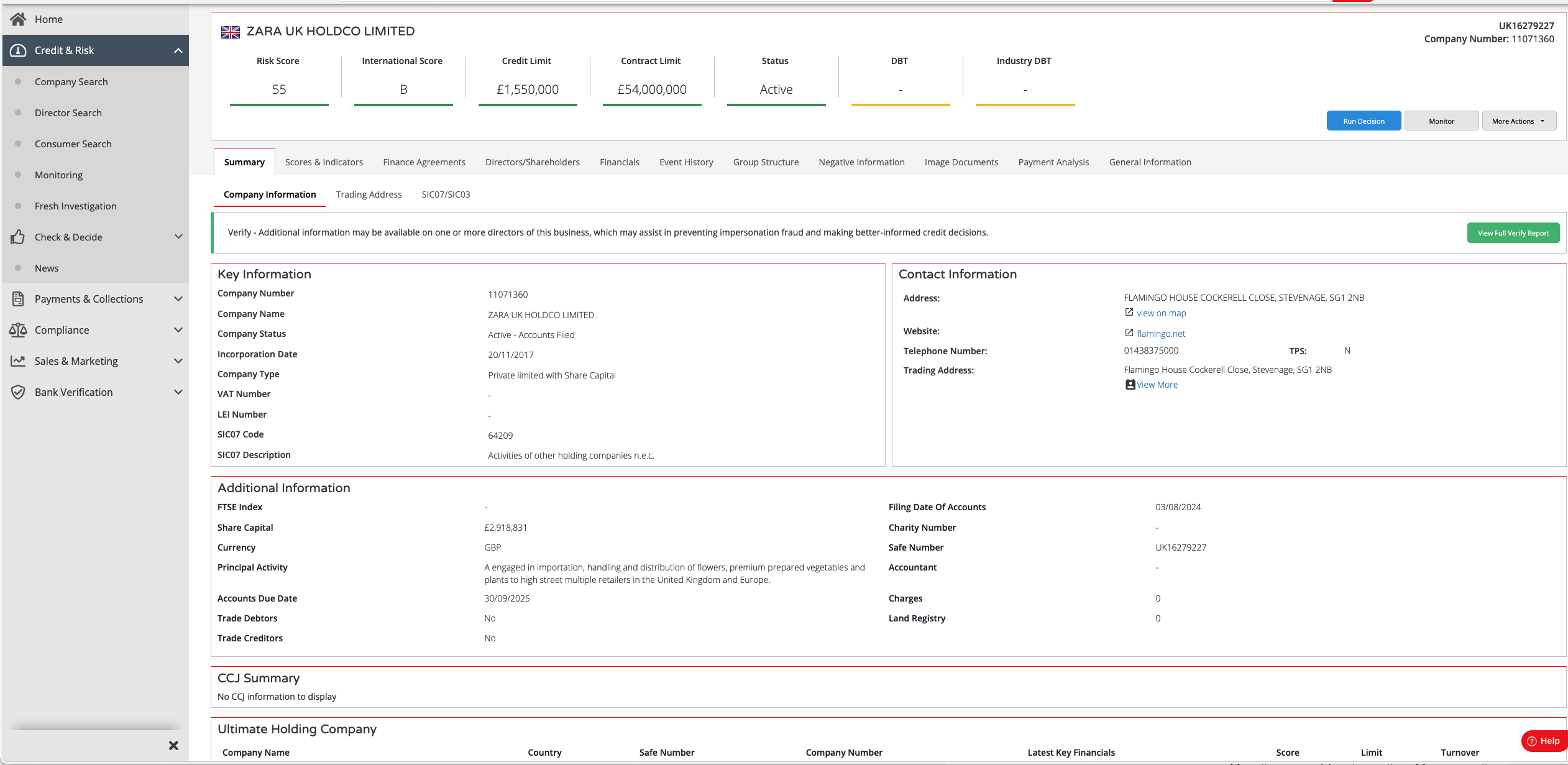Click the Credit & Risk gauge icon
1568x765 pixels.
pyautogui.click(x=18, y=50)
